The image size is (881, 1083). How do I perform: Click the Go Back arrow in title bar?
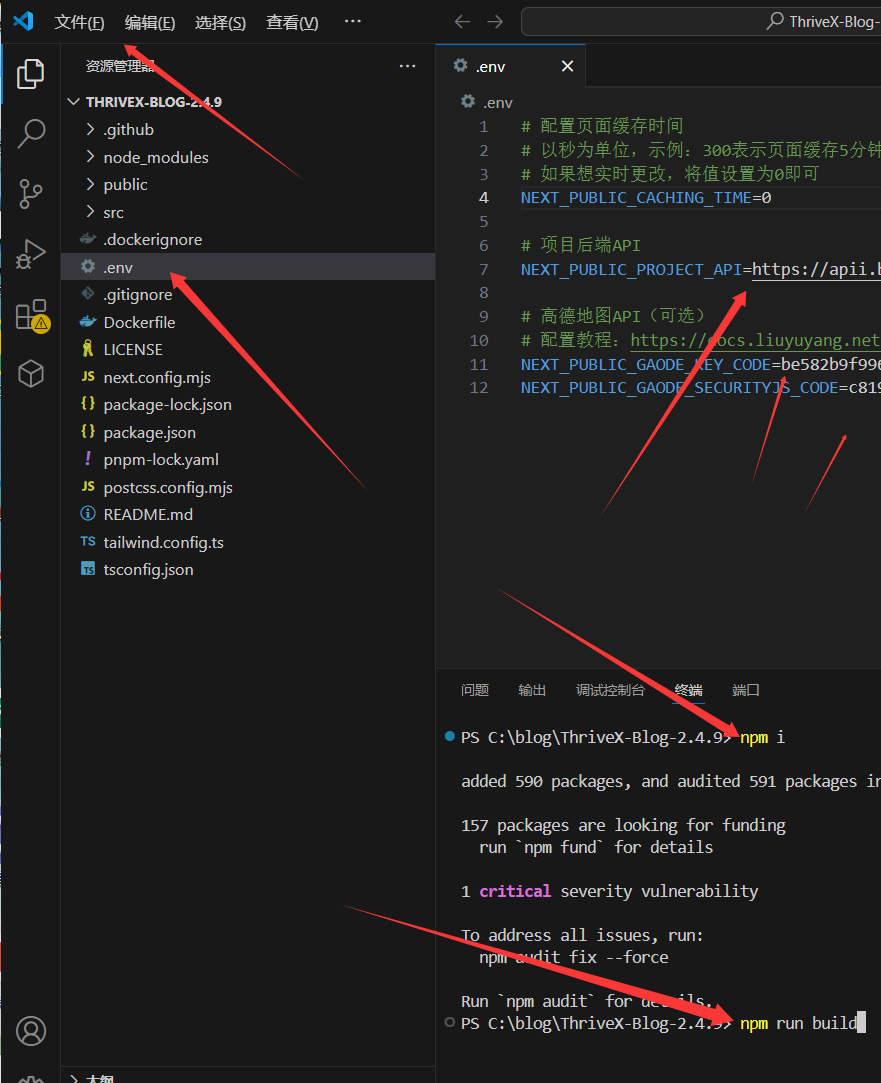[x=461, y=22]
